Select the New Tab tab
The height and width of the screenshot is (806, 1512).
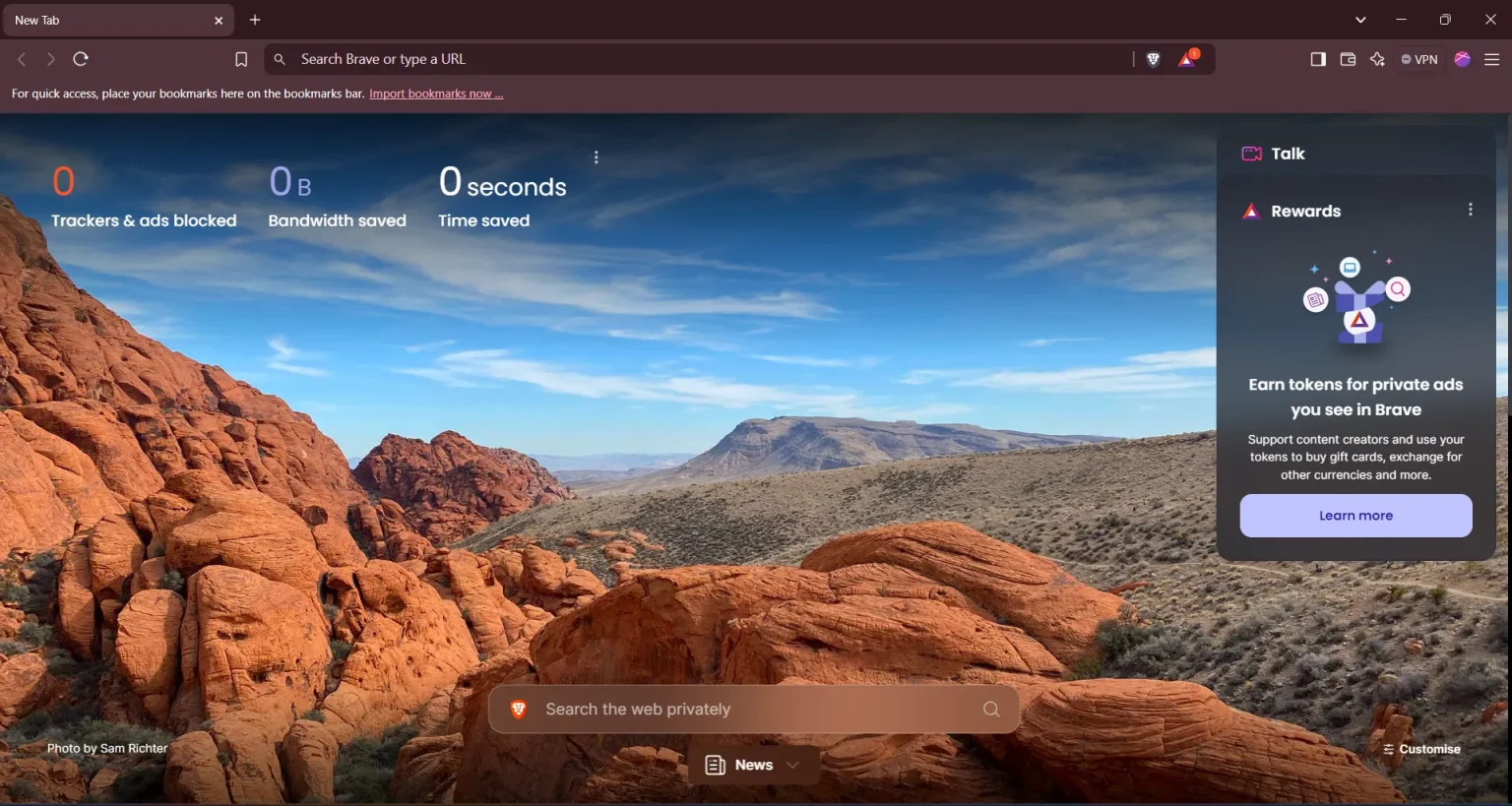click(117, 20)
